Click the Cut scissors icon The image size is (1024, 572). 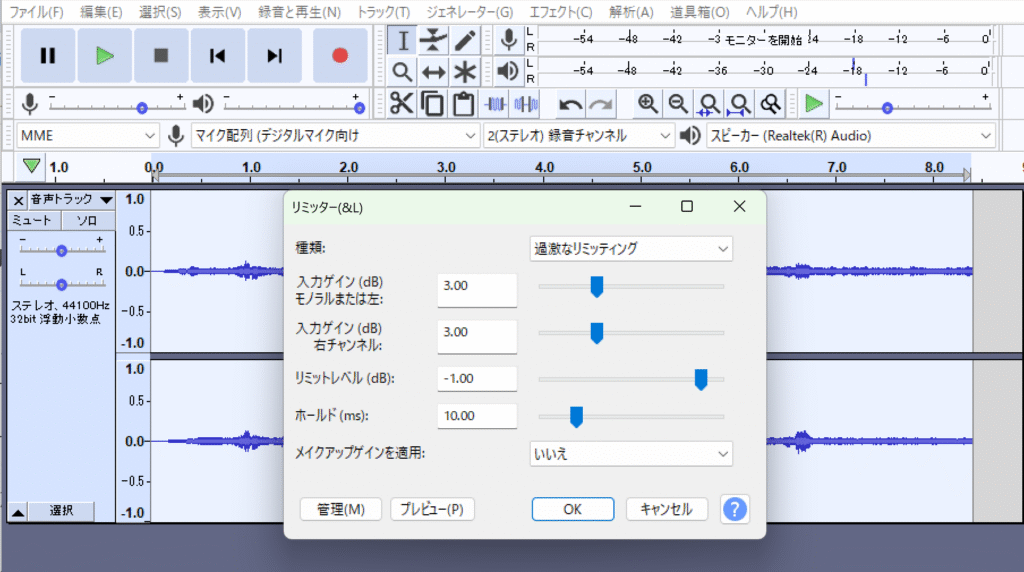[402, 104]
